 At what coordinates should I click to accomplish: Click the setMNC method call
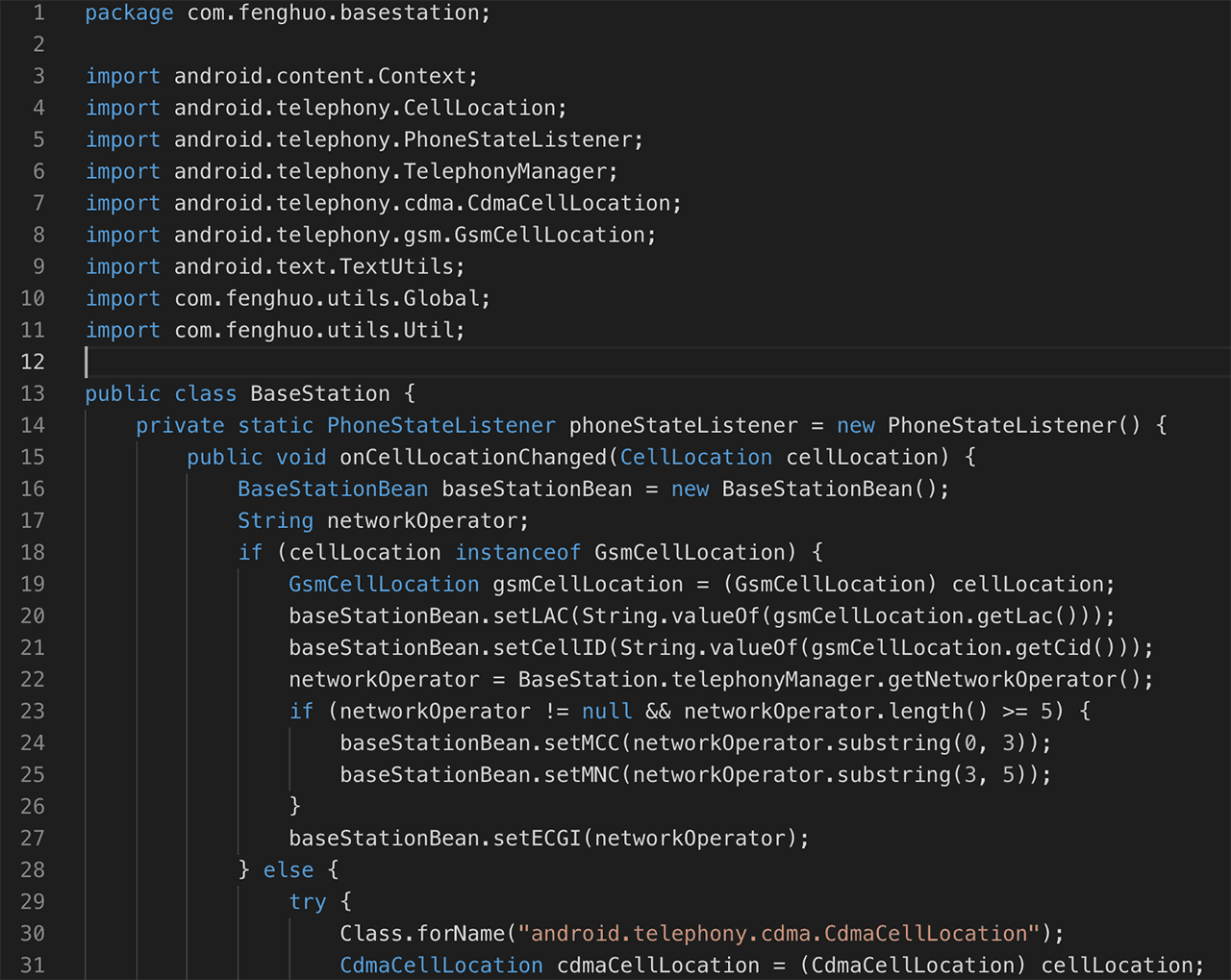[x=582, y=774]
